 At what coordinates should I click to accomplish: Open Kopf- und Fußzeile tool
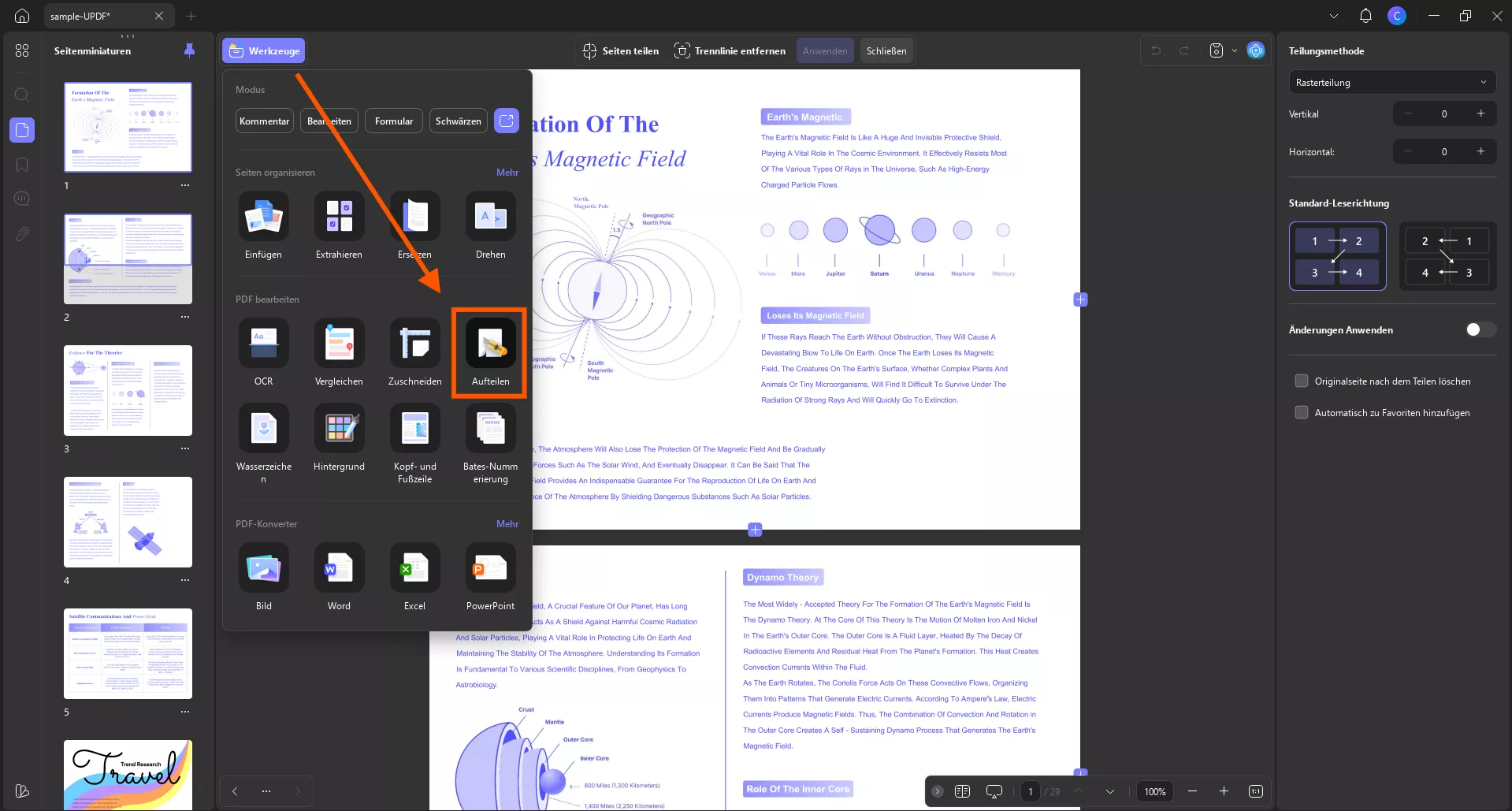click(414, 444)
